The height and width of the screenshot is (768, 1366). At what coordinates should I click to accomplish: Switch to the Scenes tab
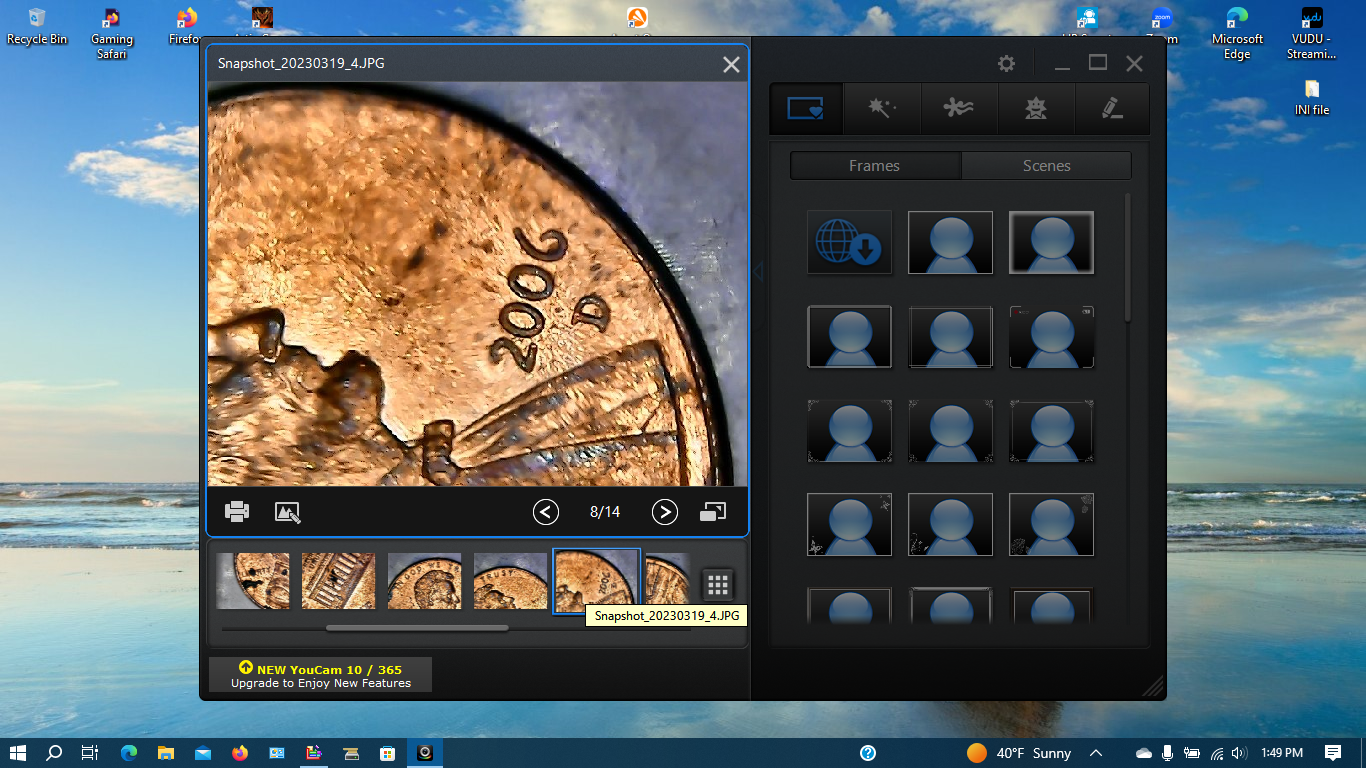point(1047,166)
